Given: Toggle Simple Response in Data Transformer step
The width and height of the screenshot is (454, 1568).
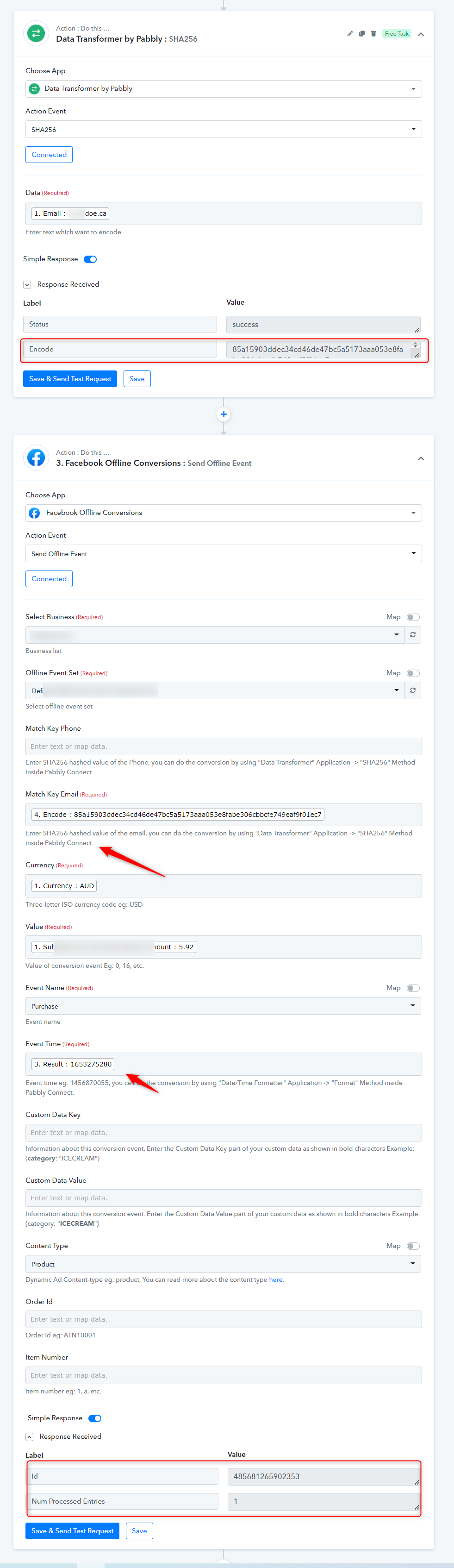Looking at the screenshot, I should click(91, 259).
